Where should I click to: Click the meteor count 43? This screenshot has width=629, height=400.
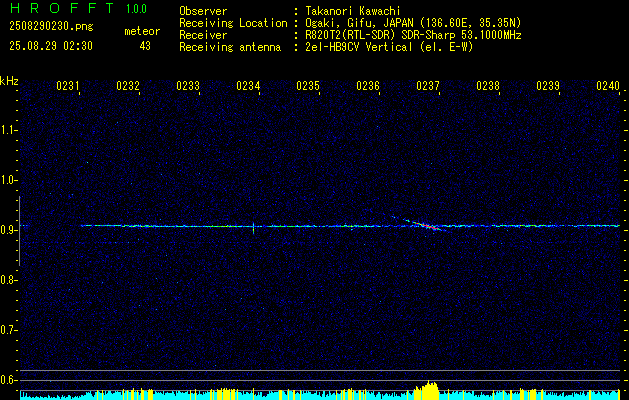pos(145,46)
